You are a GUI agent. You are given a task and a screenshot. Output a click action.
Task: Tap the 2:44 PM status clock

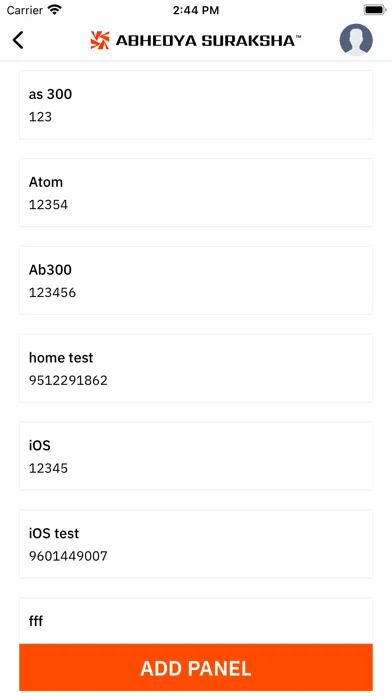click(x=196, y=10)
